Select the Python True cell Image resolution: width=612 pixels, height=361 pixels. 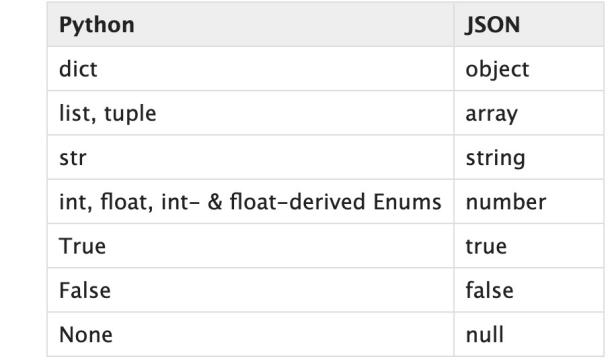coord(251,246)
